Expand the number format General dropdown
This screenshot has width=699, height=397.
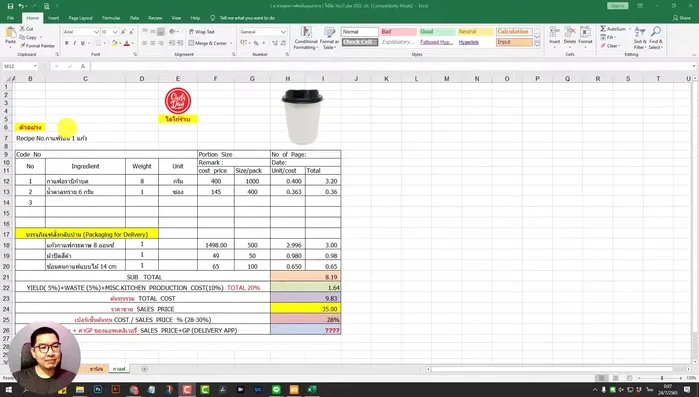pos(283,32)
